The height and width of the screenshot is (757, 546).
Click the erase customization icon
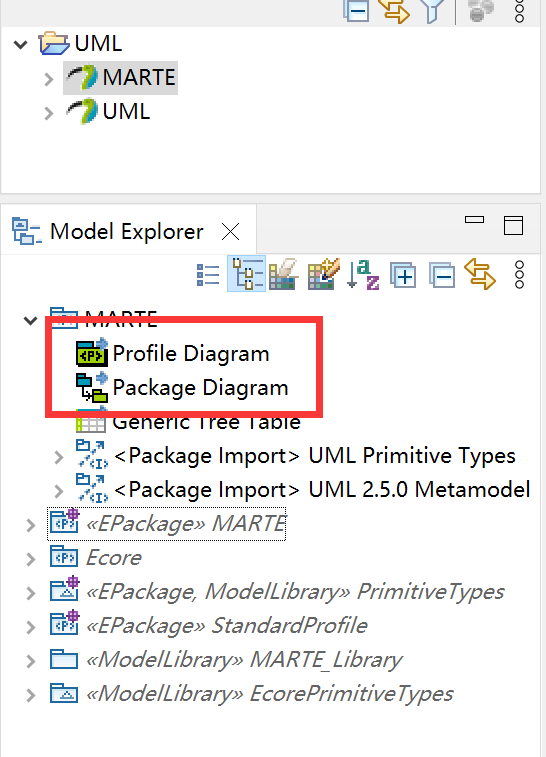283,274
